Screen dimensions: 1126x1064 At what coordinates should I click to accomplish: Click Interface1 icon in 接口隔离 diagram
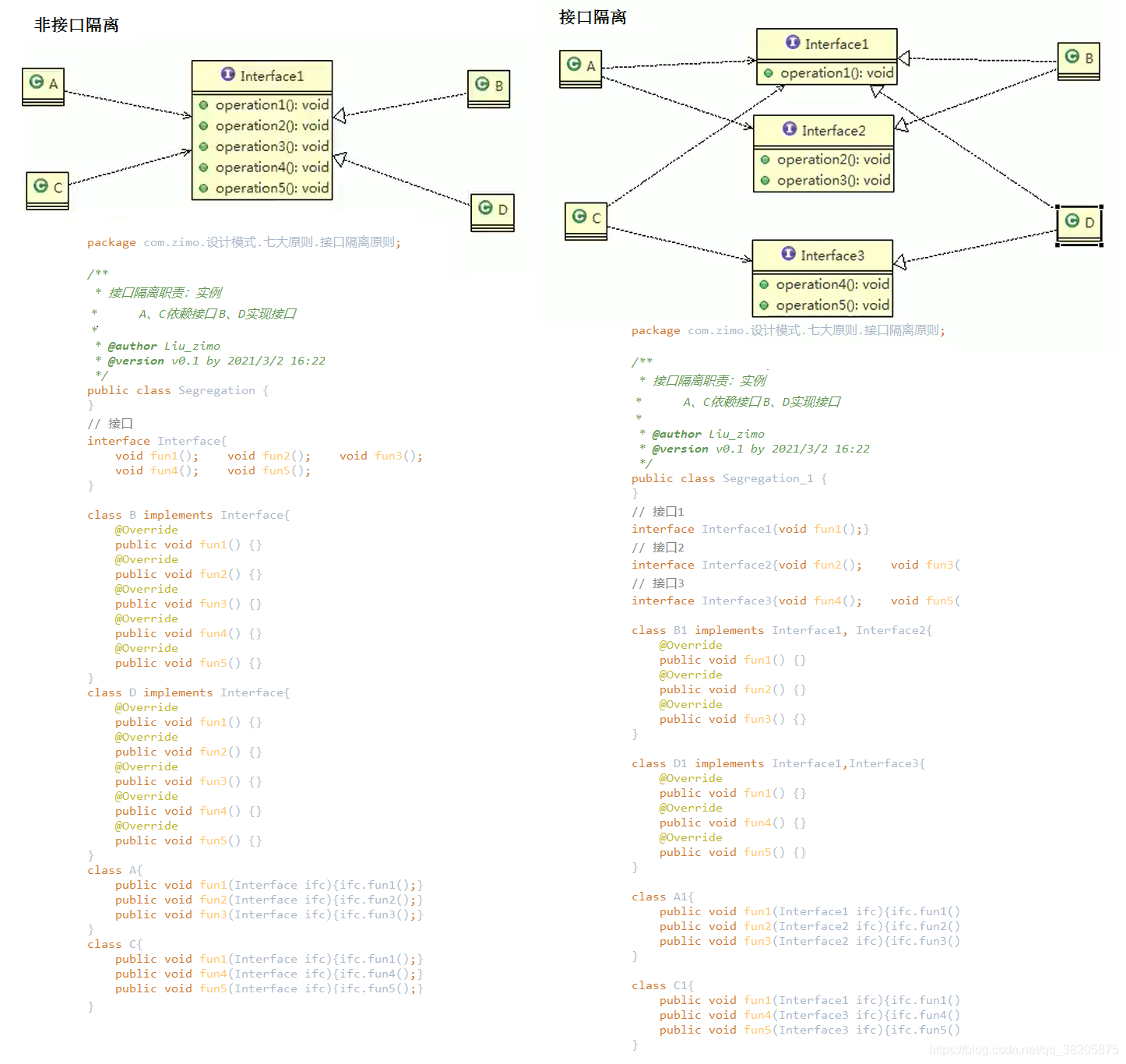click(x=793, y=42)
